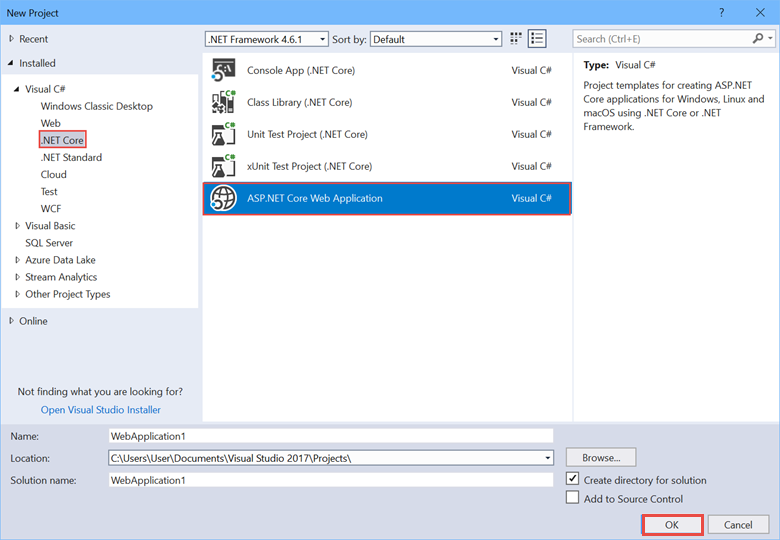780x540 pixels.
Task: Click the Cancel button
Action: pos(738,525)
